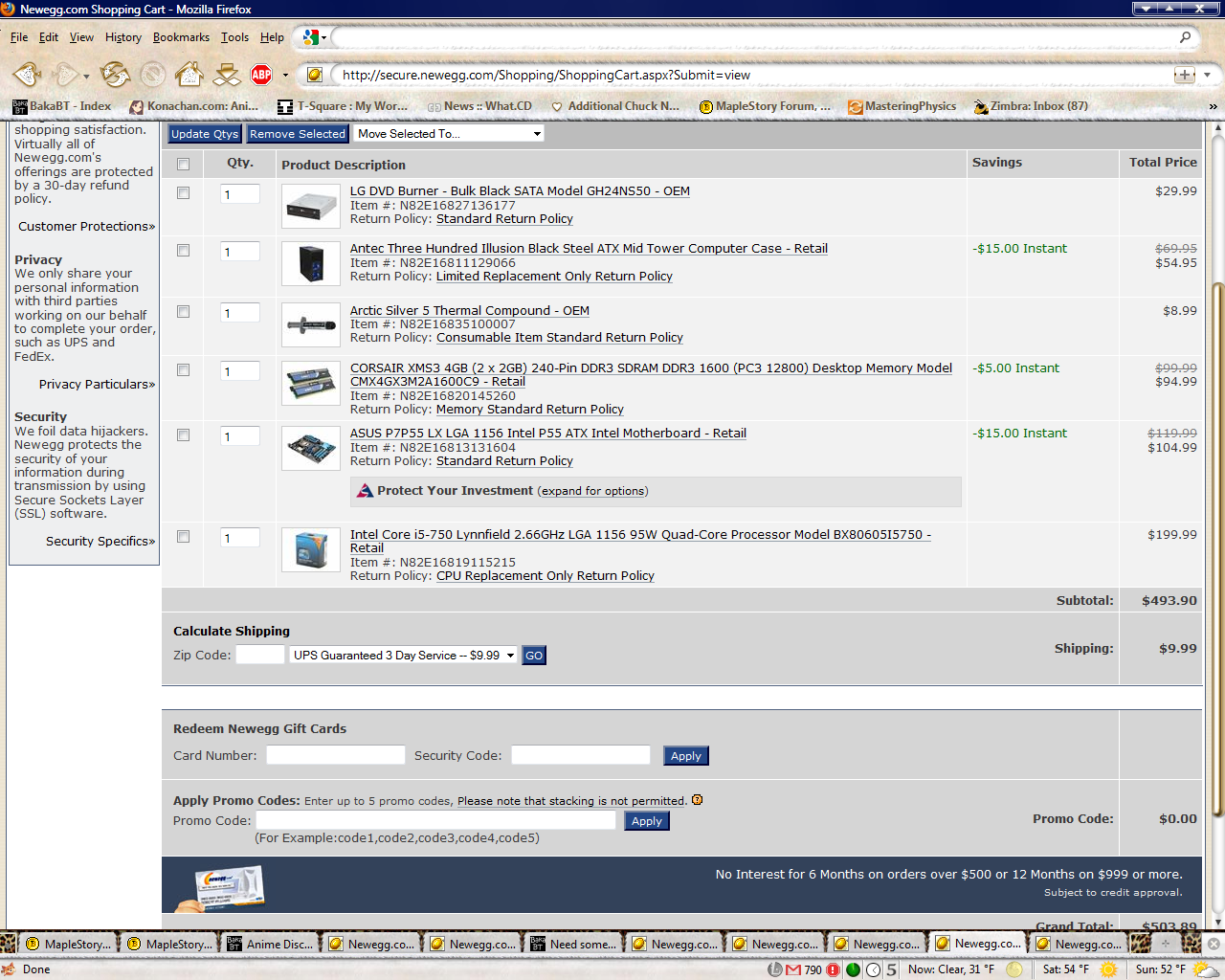
Task: Click the Adblock Plus ABP icon
Action: coord(261,74)
